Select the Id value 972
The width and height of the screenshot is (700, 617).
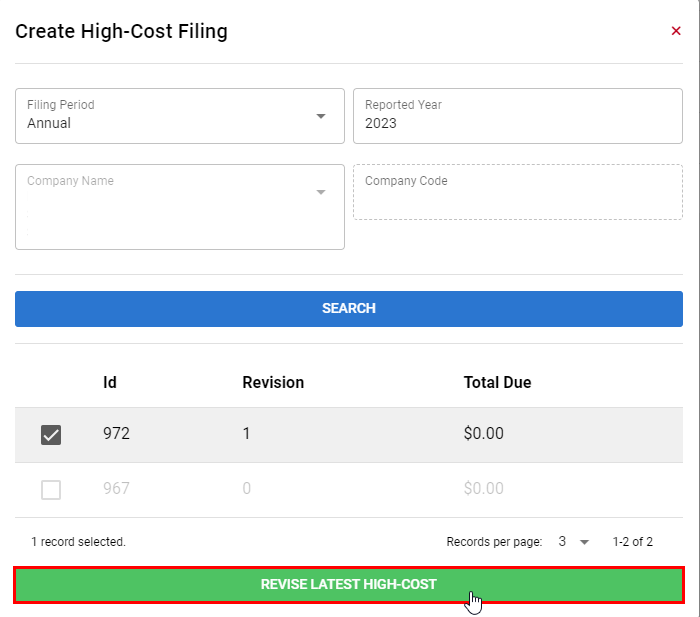pos(117,434)
